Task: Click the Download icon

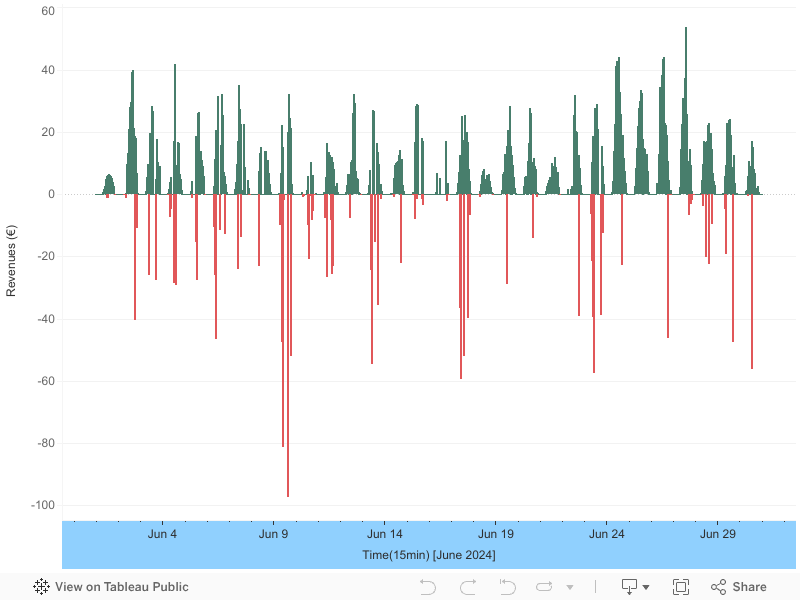Action: click(x=629, y=587)
